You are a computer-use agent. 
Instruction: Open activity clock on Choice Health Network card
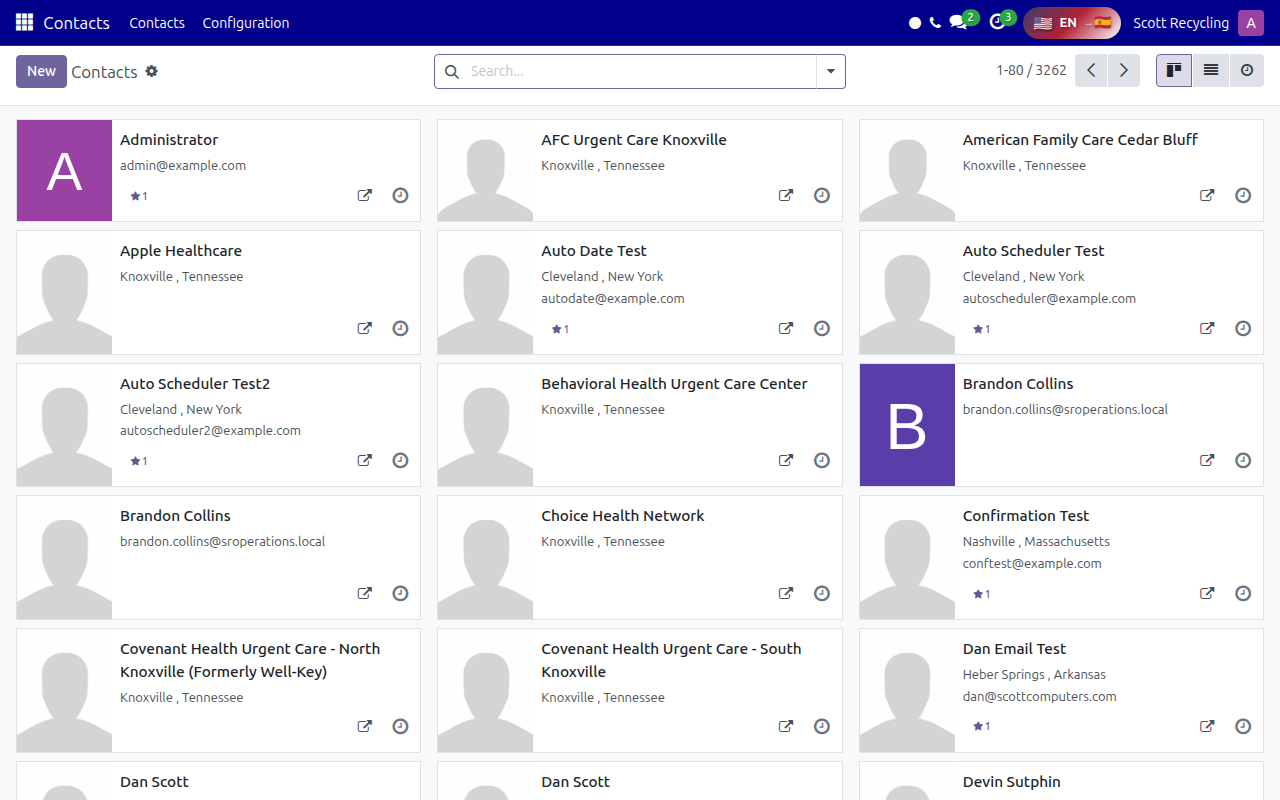pyautogui.click(x=822, y=593)
